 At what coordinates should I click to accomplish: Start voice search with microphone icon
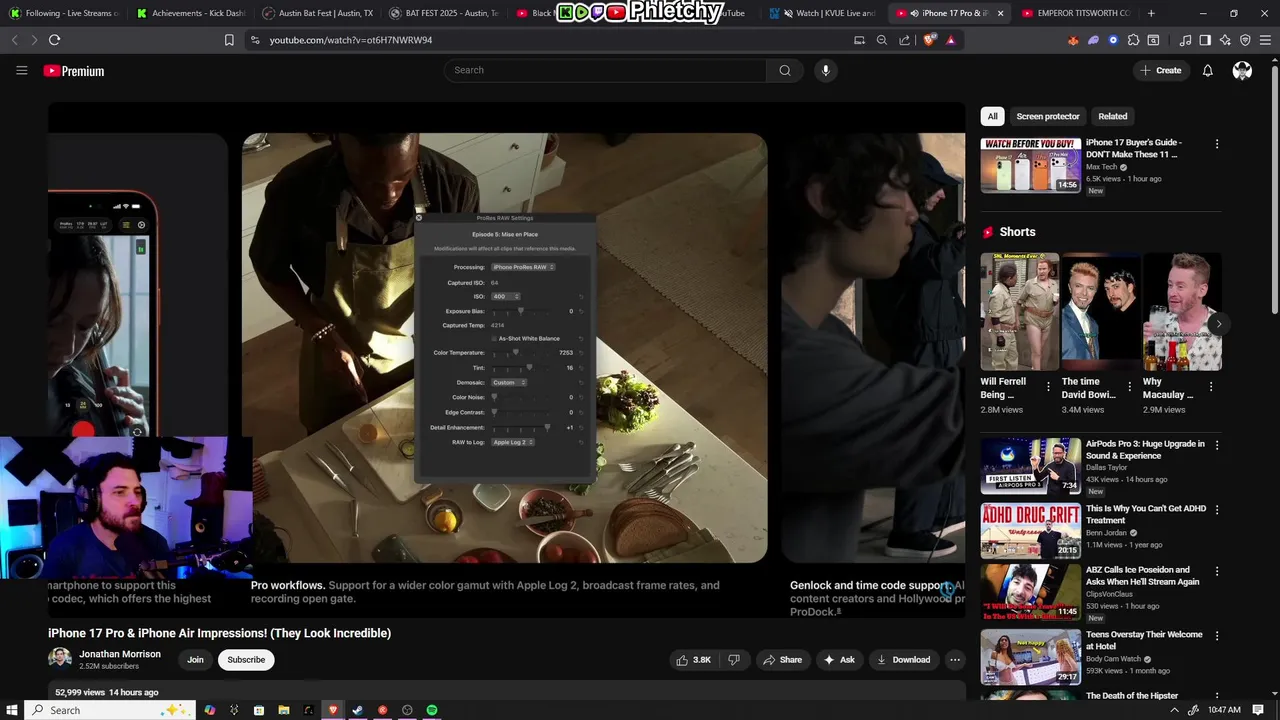(825, 70)
